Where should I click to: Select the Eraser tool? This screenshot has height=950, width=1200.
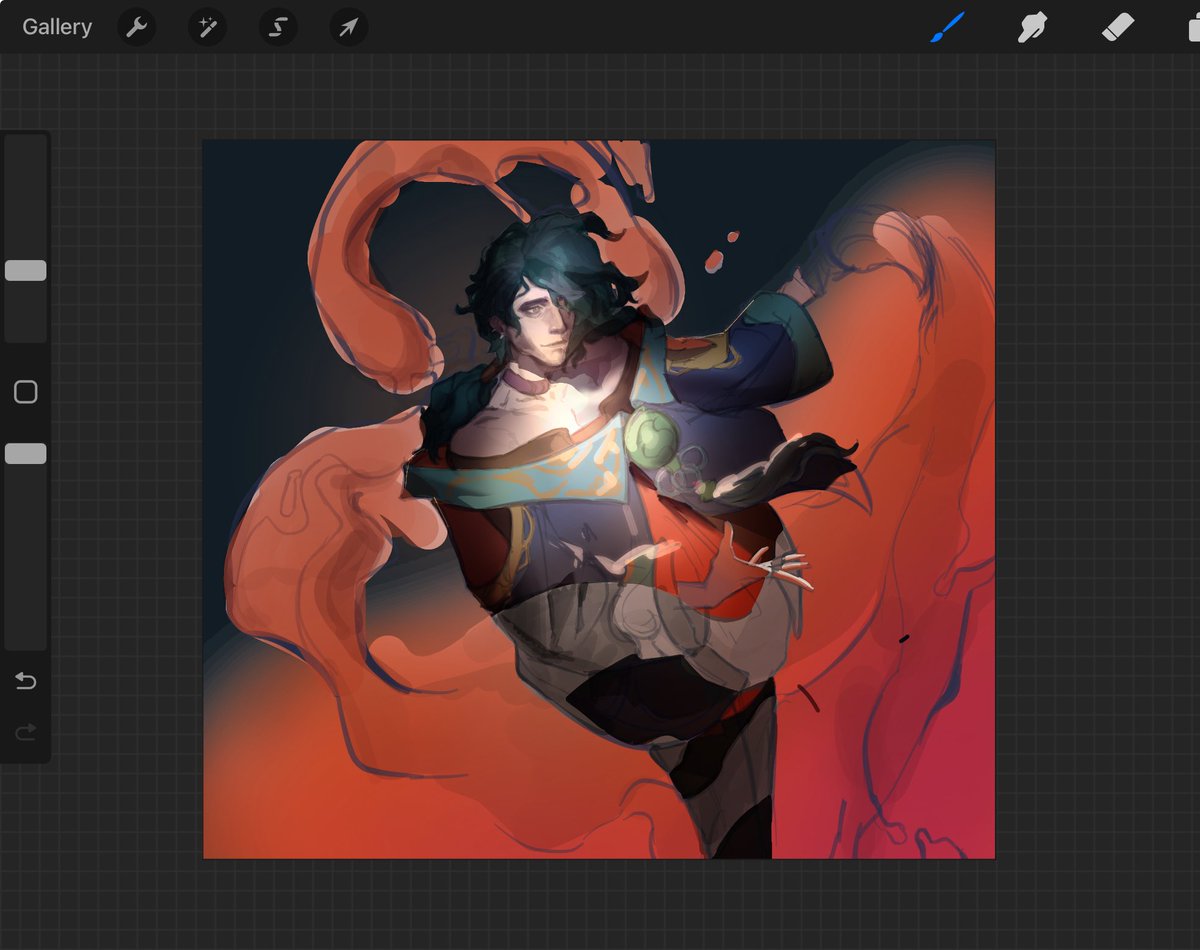pyautogui.click(x=1117, y=27)
